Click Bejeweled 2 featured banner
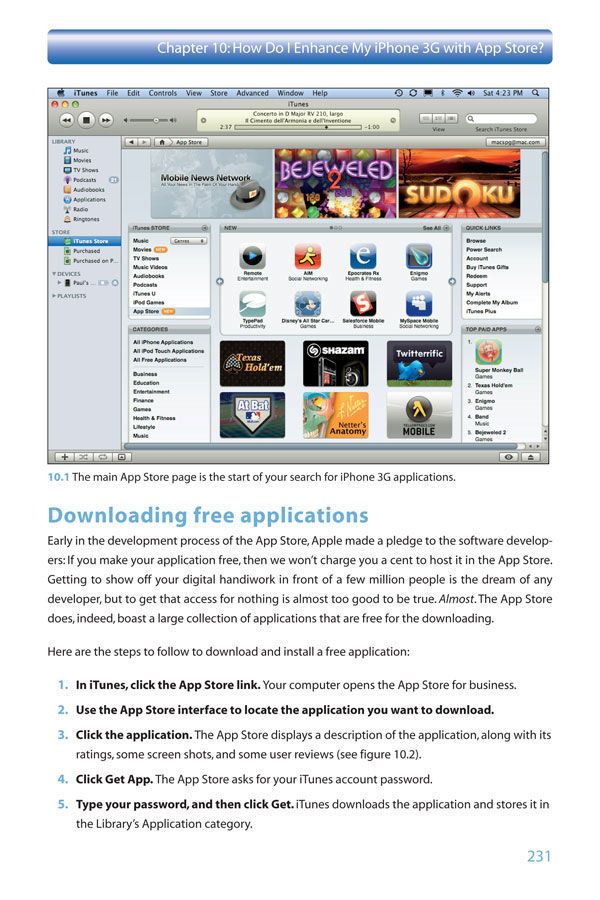This screenshot has height=900, width=600. pyautogui.click(x=335, y=184)
